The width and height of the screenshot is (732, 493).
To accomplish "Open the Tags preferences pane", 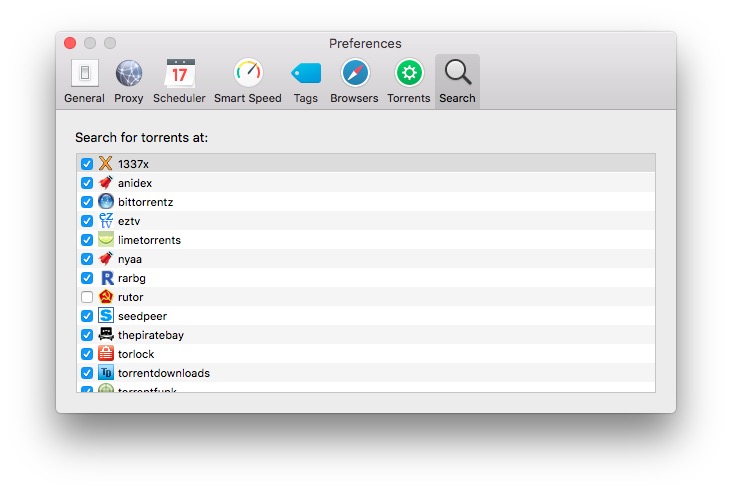I will (305, 81).
